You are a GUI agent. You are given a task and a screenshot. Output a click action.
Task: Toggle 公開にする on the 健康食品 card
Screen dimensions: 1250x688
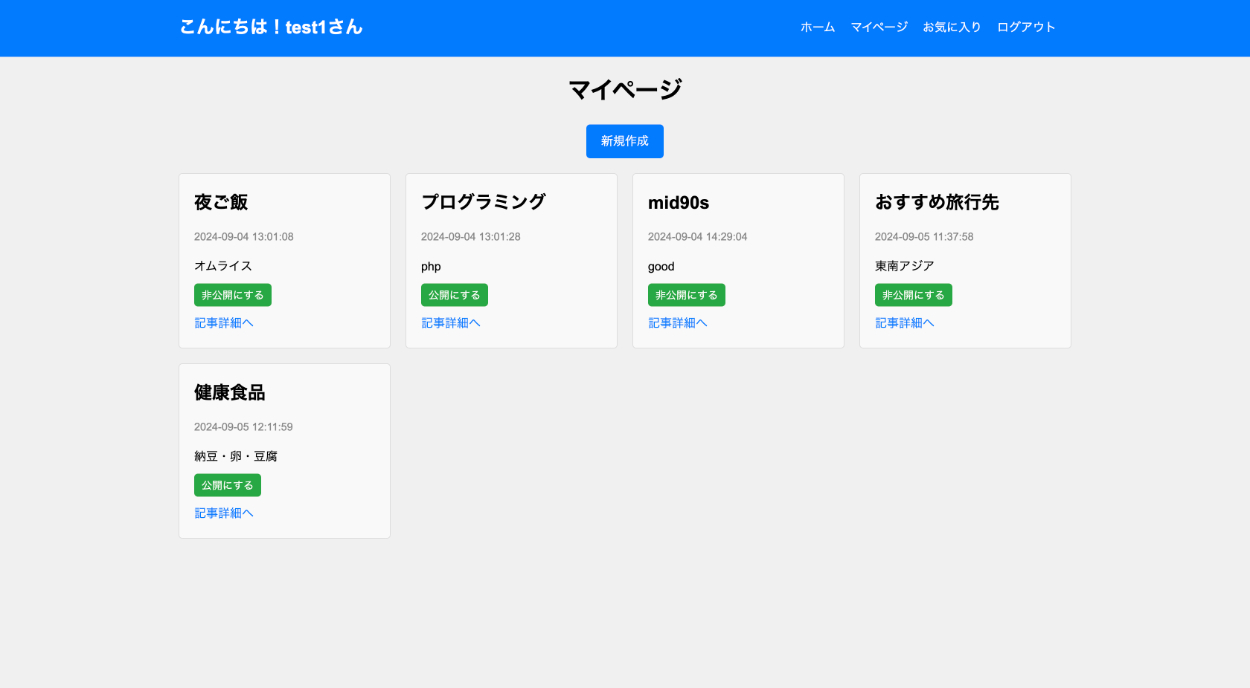tap(227, 485)
